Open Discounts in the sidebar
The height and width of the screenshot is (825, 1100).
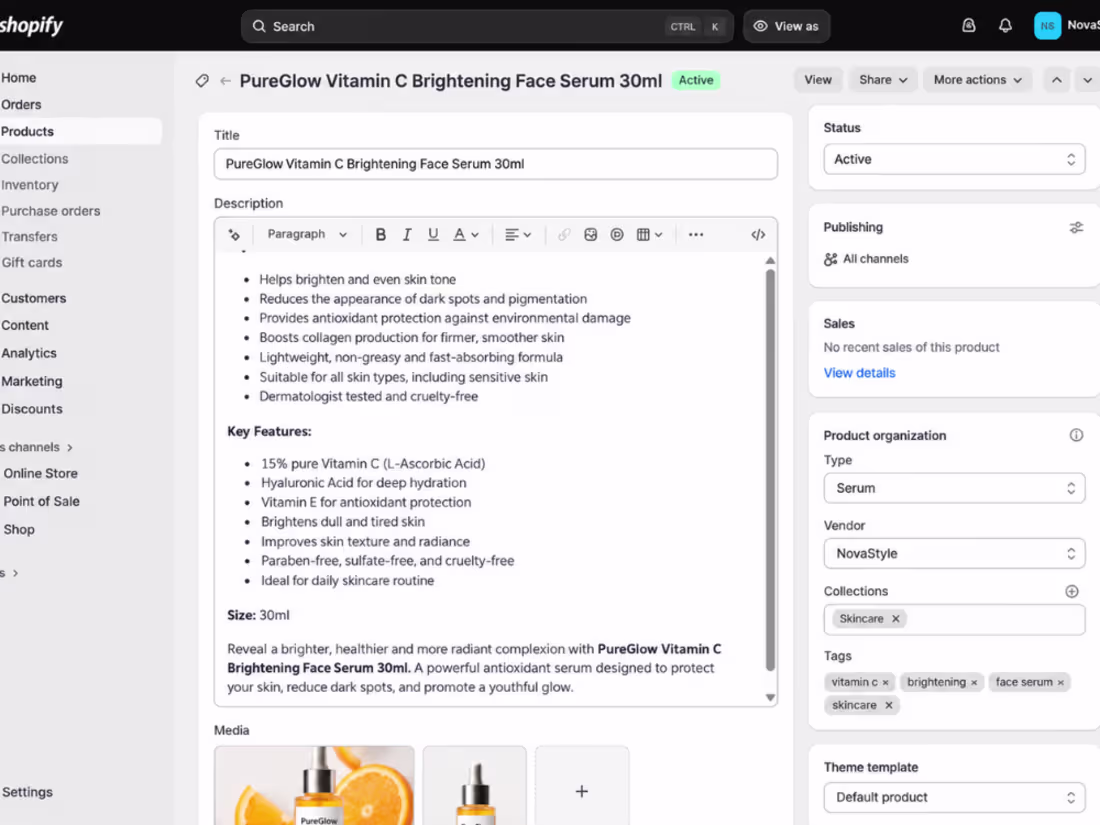(x=32, y=409)
